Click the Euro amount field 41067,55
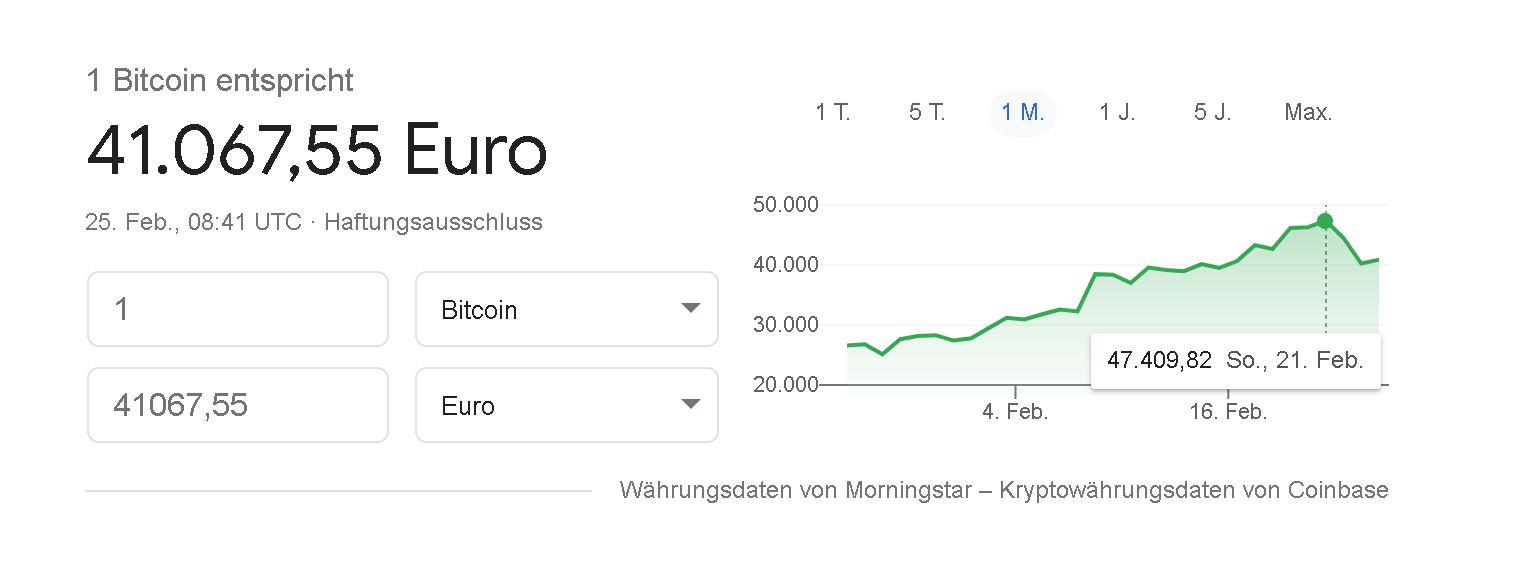 click(238, 405)
